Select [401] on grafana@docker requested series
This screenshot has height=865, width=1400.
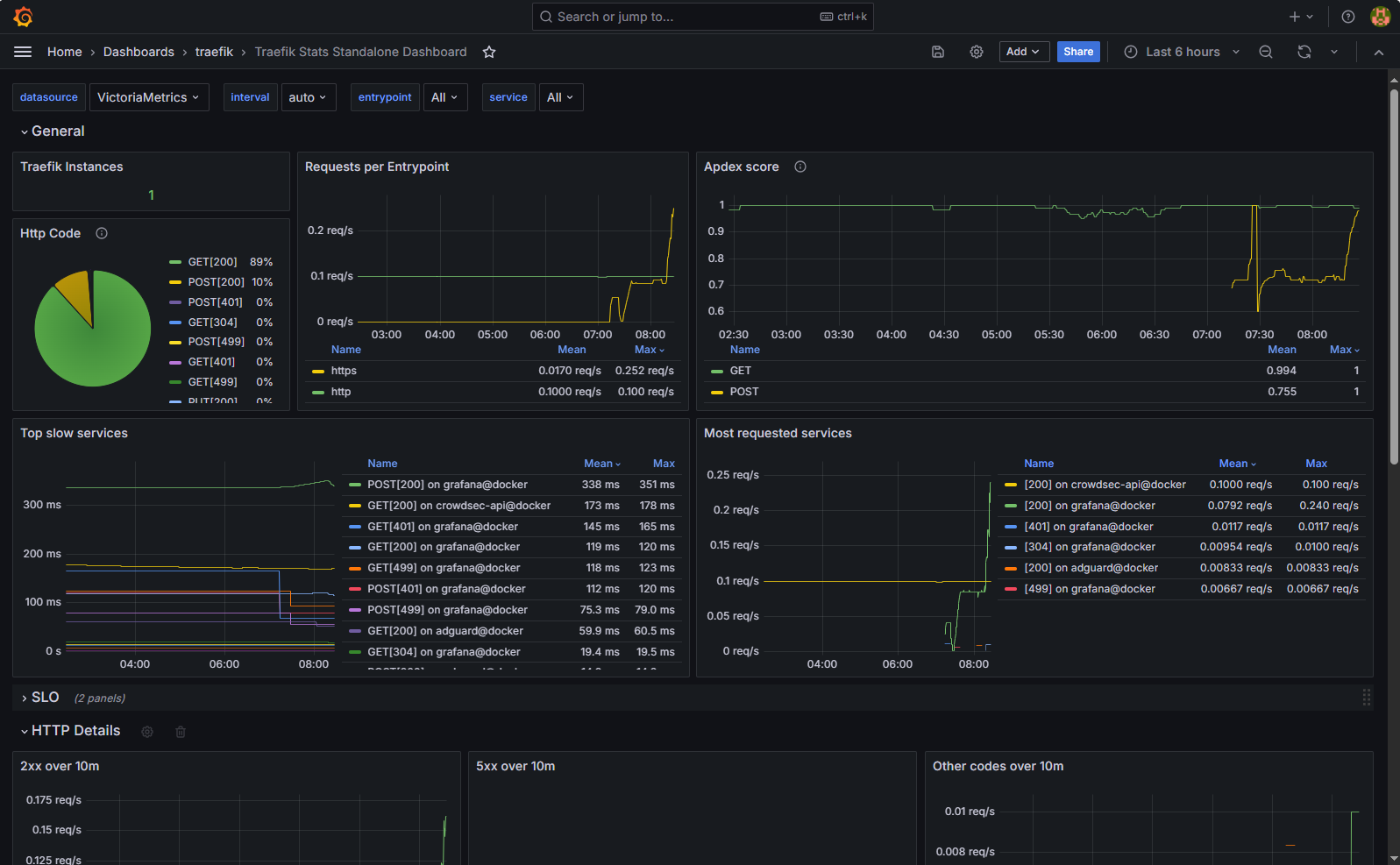tap(1089, 527)
